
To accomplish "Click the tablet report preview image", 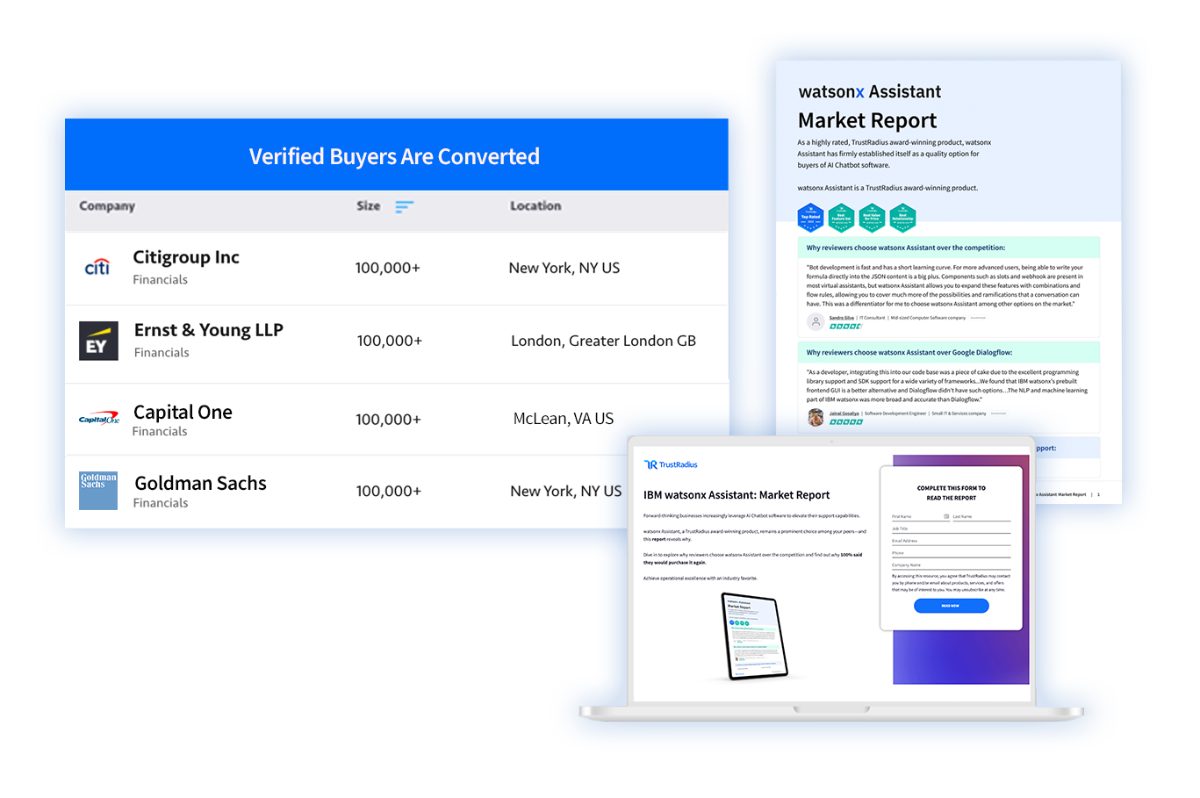I will pos(755,635).
